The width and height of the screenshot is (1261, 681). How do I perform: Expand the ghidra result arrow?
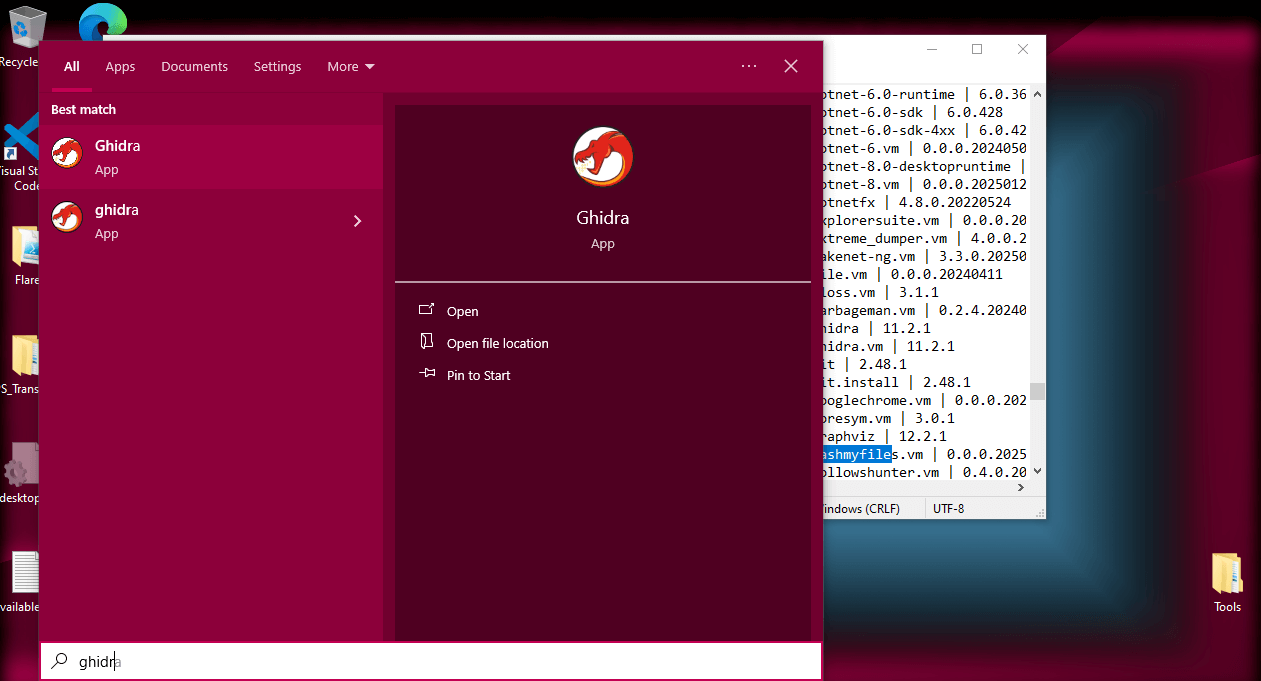[358, 221]
